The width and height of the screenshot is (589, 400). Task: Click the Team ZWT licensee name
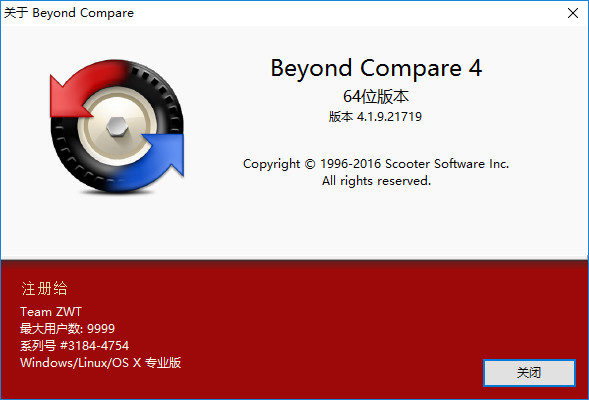[51, 312]
